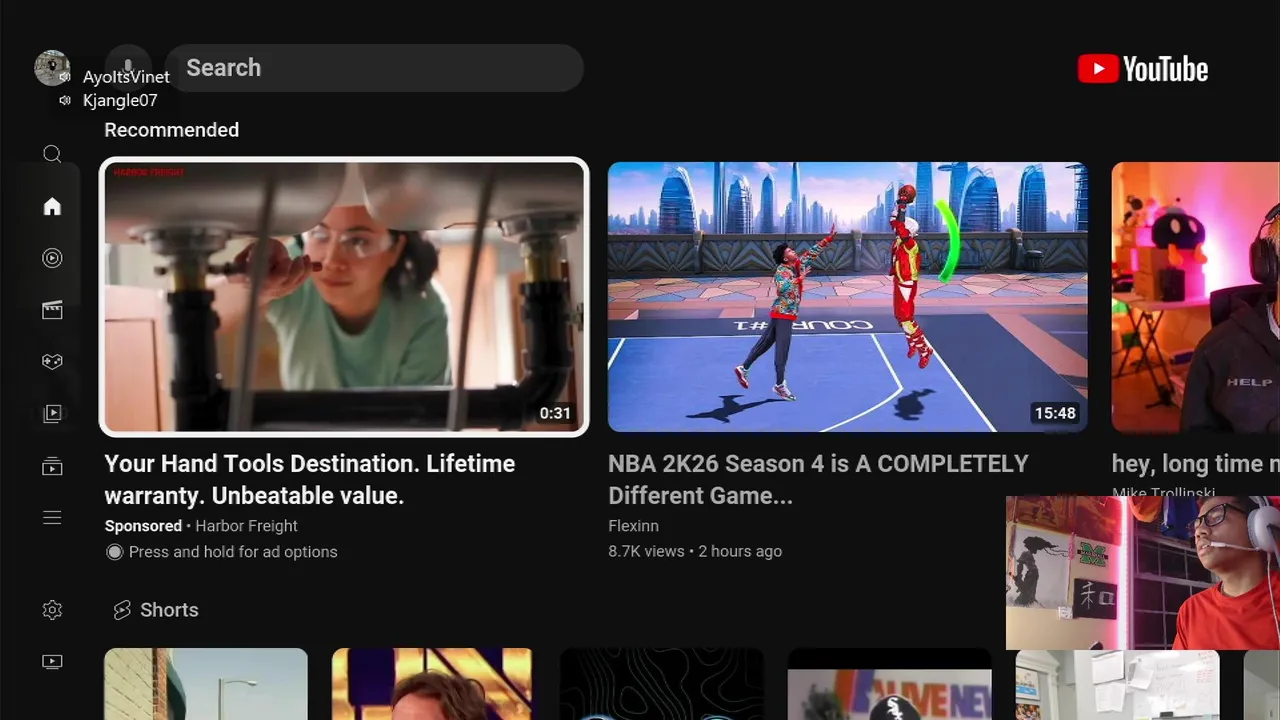Click the AyoItsVinet overlay name
The image size is (1280, 720).
[126, 77]
